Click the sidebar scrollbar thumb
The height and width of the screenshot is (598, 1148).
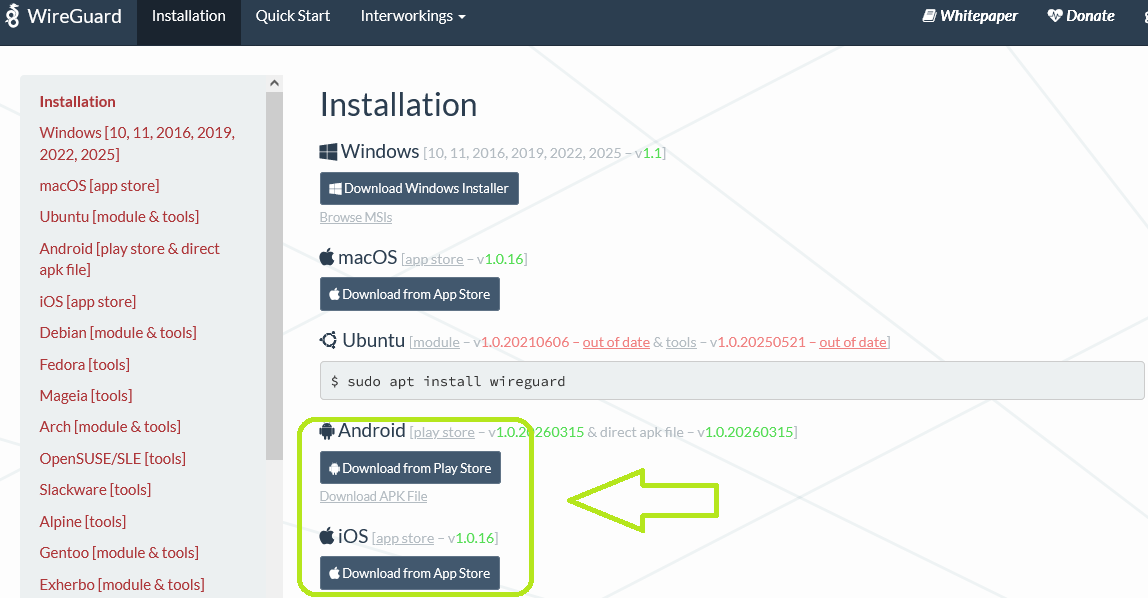[275, 276]
